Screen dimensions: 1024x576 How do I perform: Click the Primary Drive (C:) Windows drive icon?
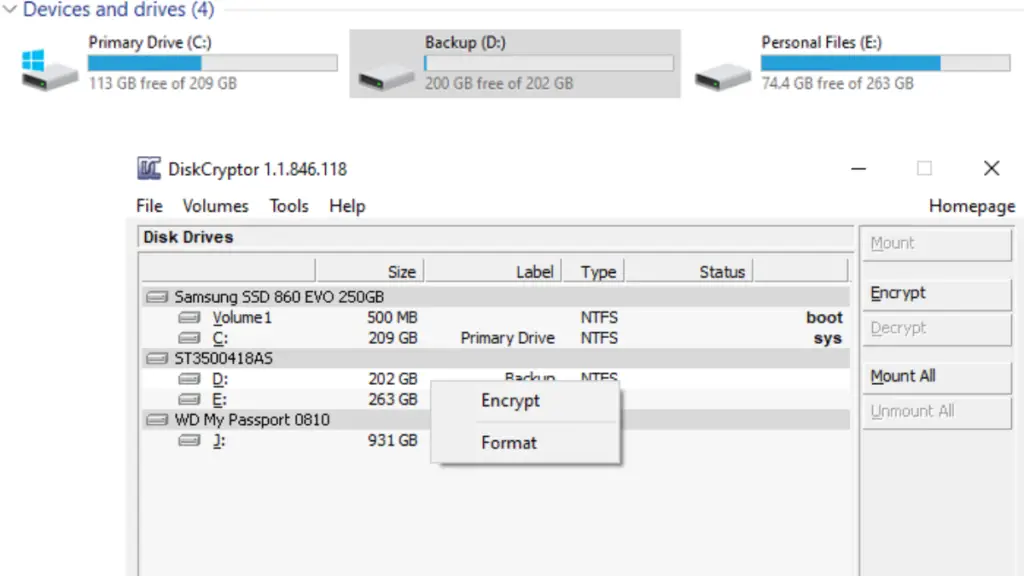[x=50, y=70]
